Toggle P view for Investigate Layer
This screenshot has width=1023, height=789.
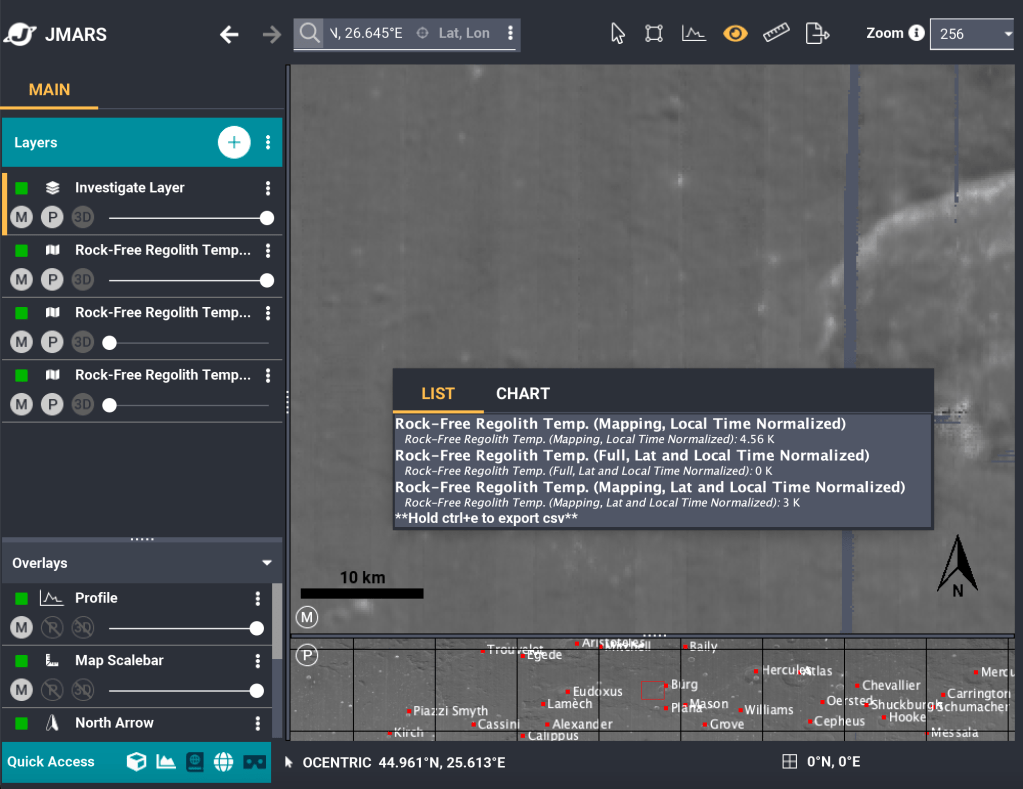[52, 217]
